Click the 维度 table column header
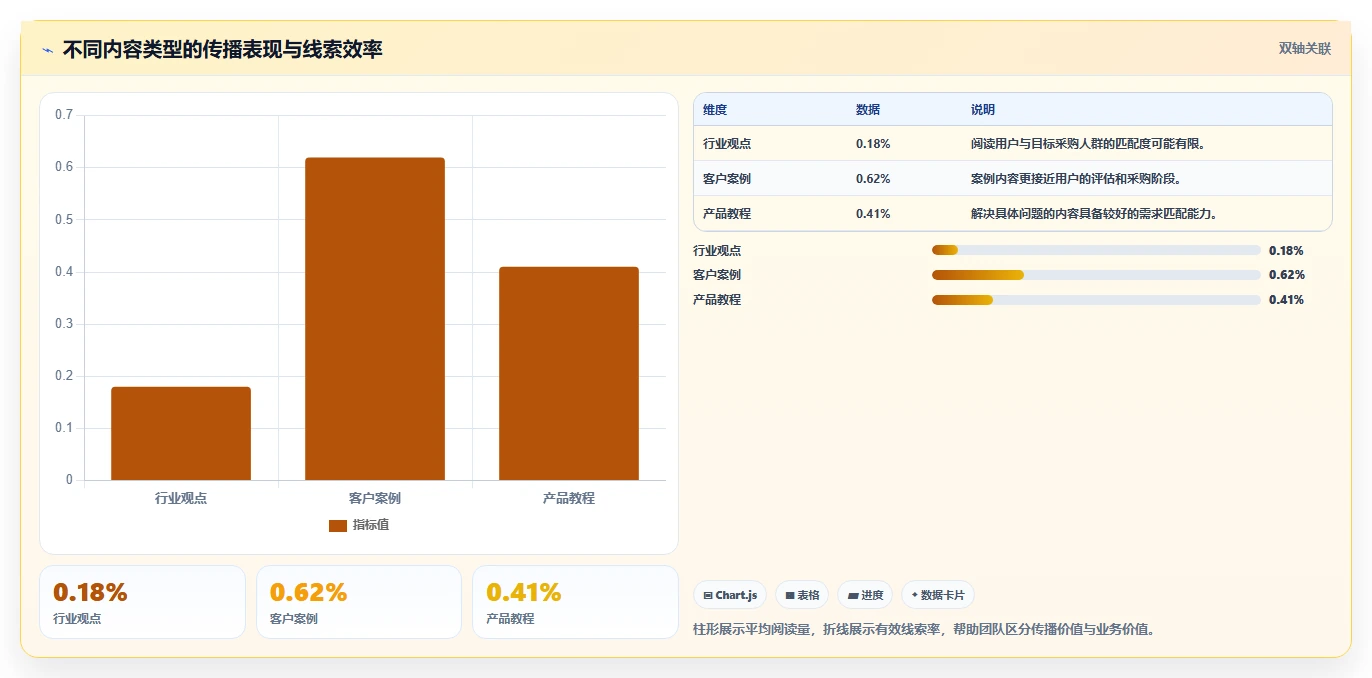This screenshot has width=1372, height=678. coord(715,110)
